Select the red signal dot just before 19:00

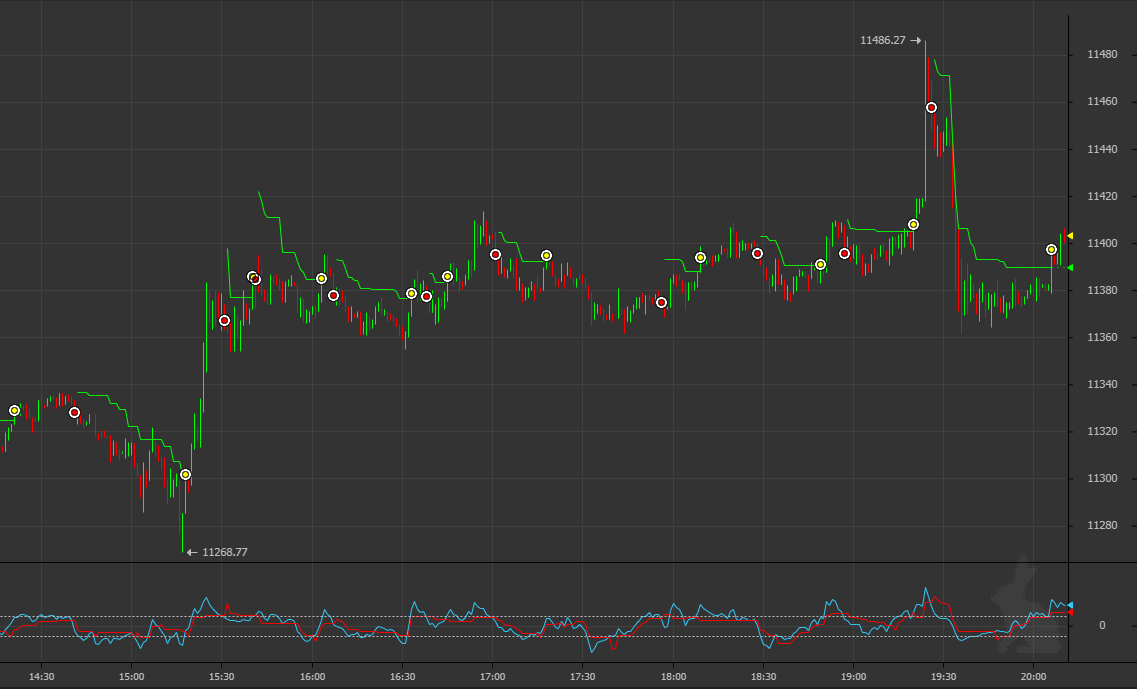point(844,254)
